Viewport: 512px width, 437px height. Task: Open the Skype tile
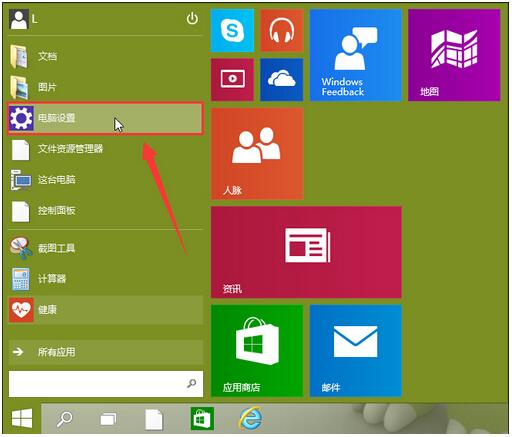(232, 30)
